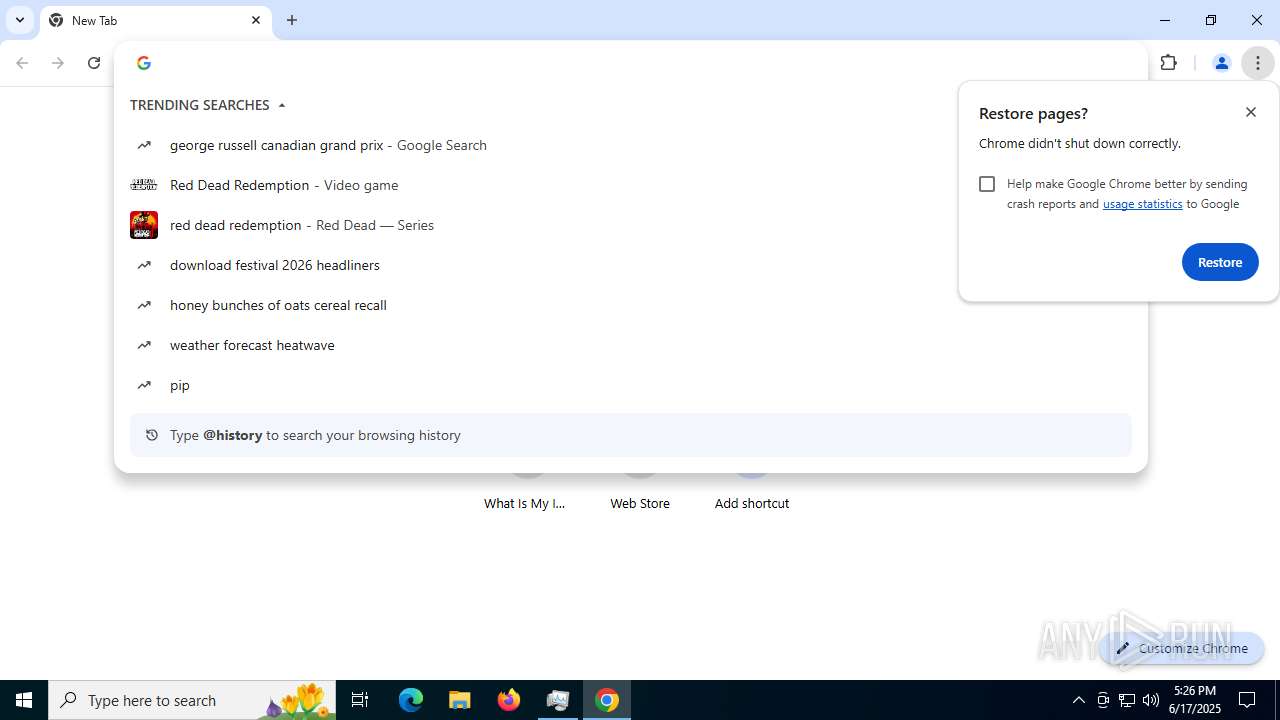Image resolution: width=1280 pixels, height=720 pixels.
Task: Click the Chrome taskbar icon
Action: click(x=607, y=700)
